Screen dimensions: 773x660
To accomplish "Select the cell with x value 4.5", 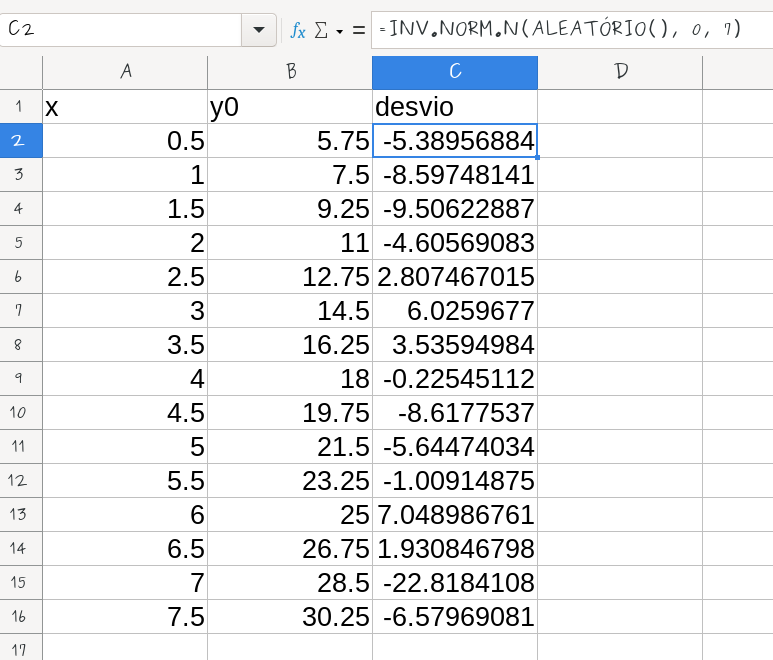I will [x=125, y=413].
